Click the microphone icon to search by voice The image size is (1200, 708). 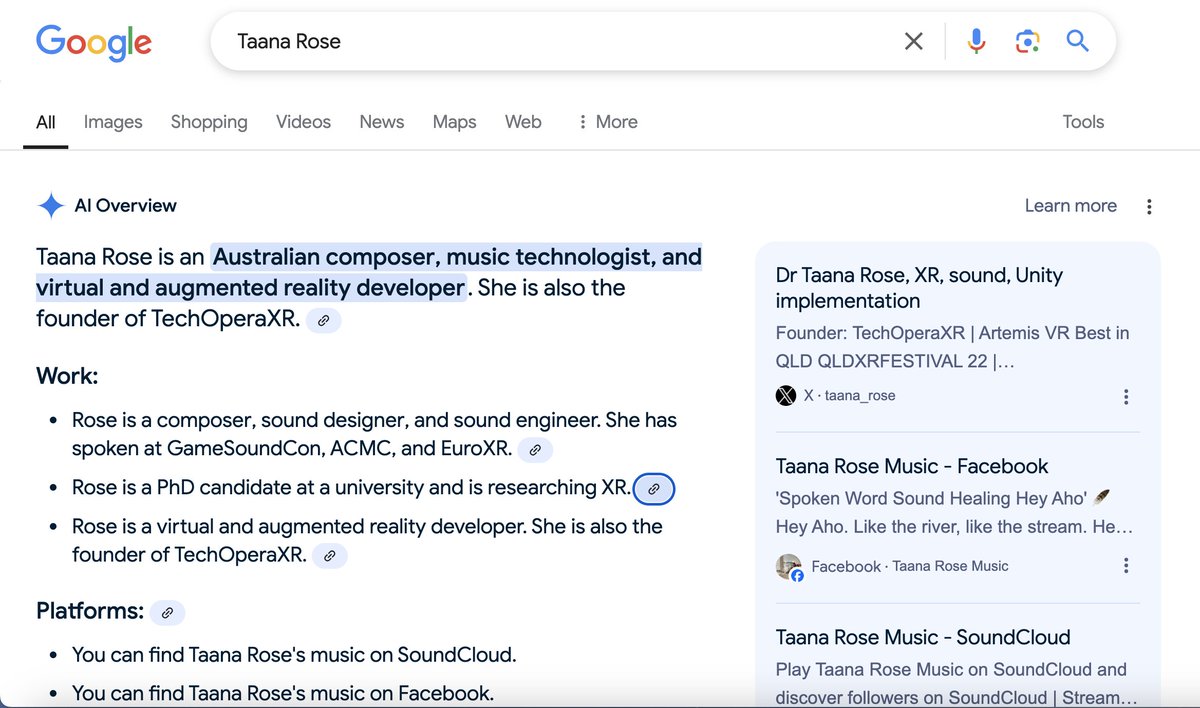pyautogui.click(x=975, y=41)
